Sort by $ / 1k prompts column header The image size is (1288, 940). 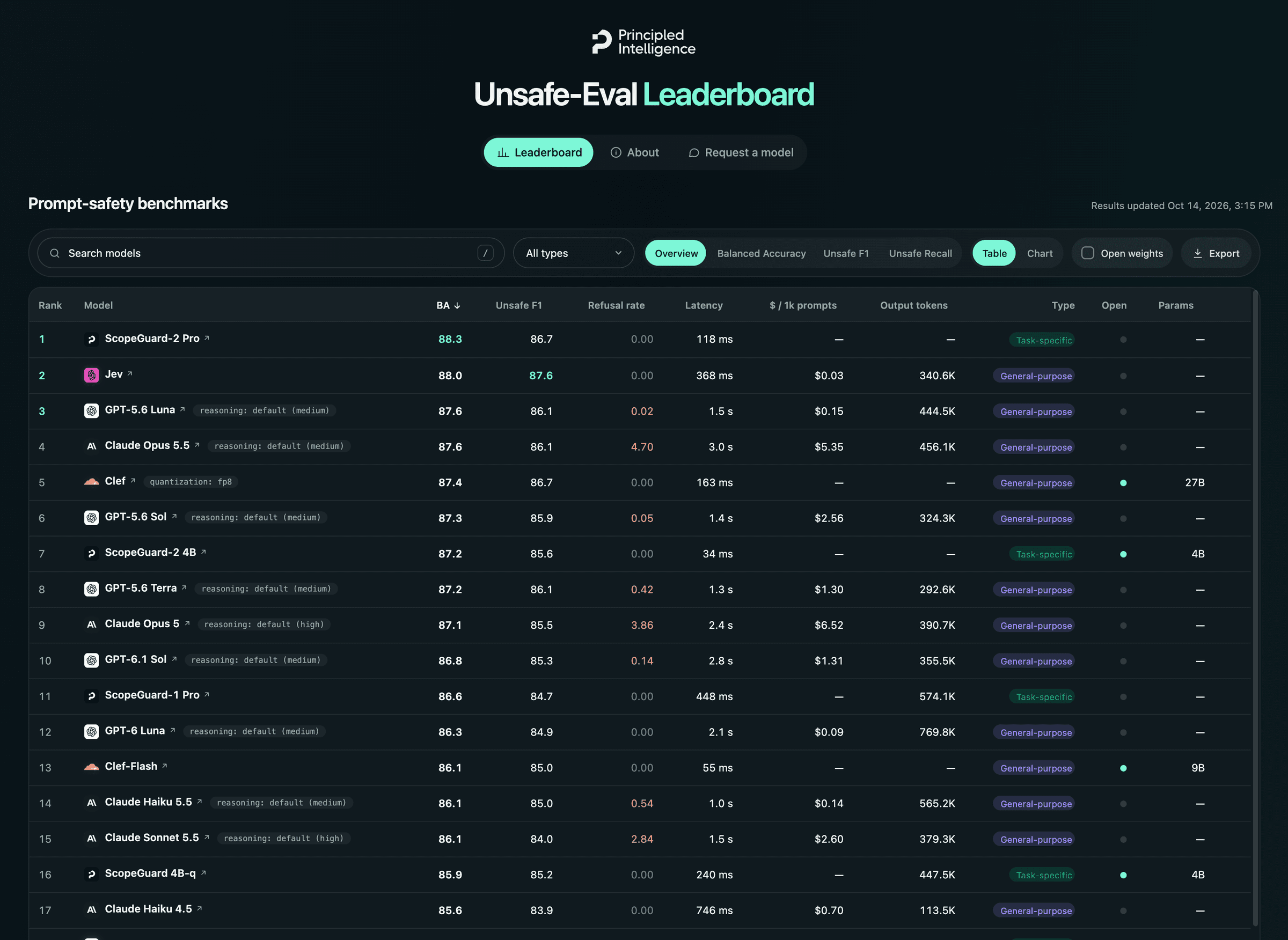(803, 306)
